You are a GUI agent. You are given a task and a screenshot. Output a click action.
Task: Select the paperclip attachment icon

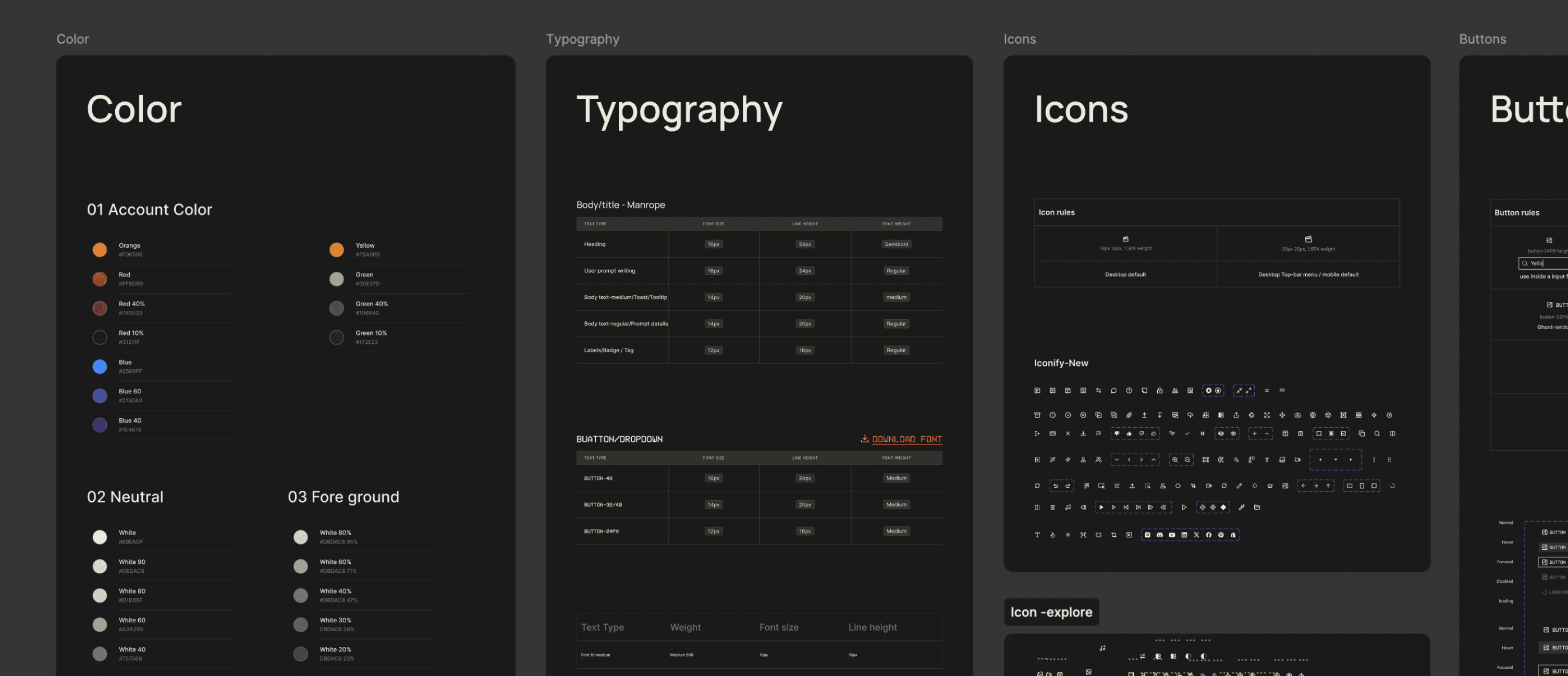tap(1129, 415)
